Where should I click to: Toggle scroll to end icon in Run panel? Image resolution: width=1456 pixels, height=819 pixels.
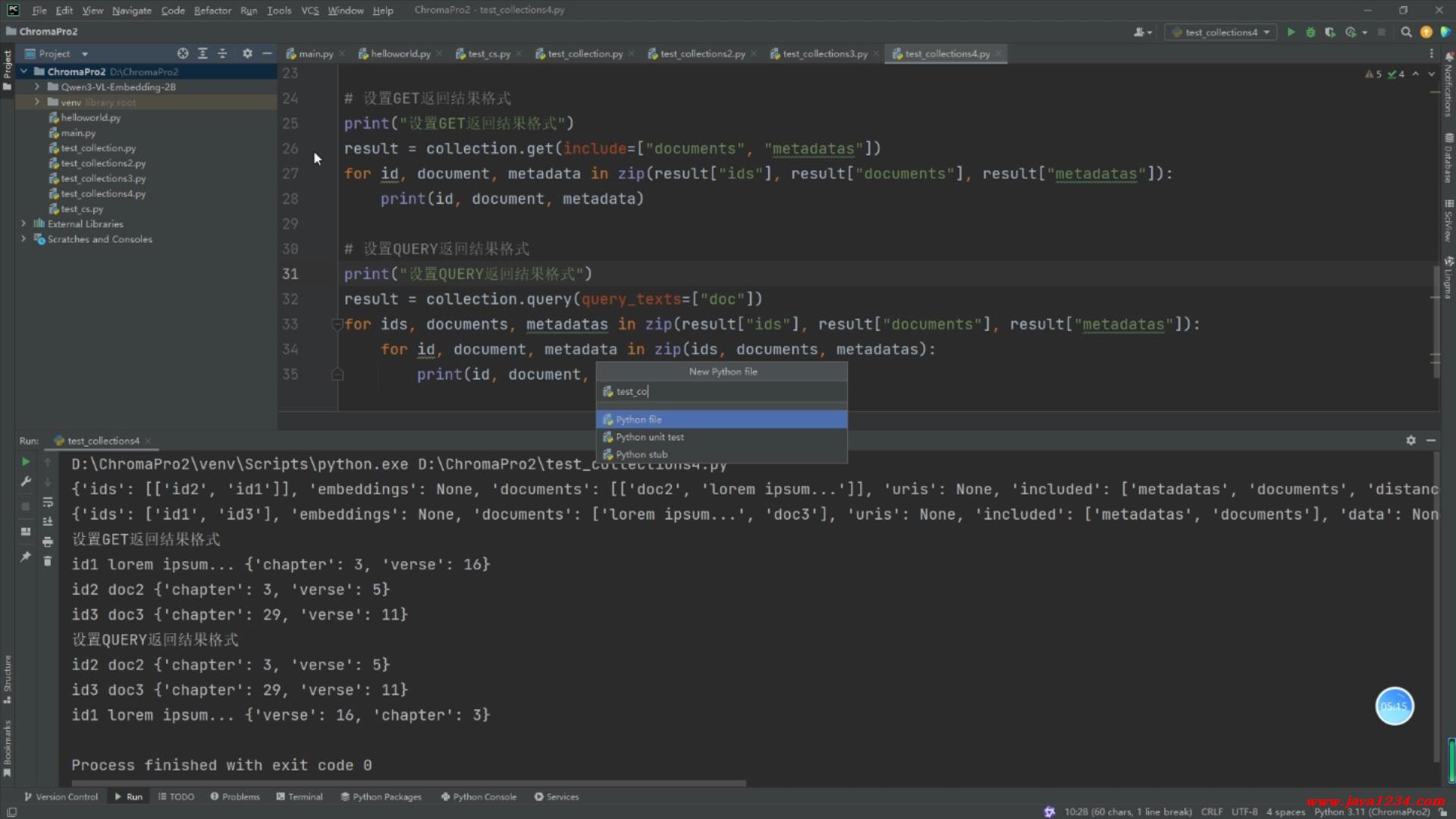pos(48,522)
